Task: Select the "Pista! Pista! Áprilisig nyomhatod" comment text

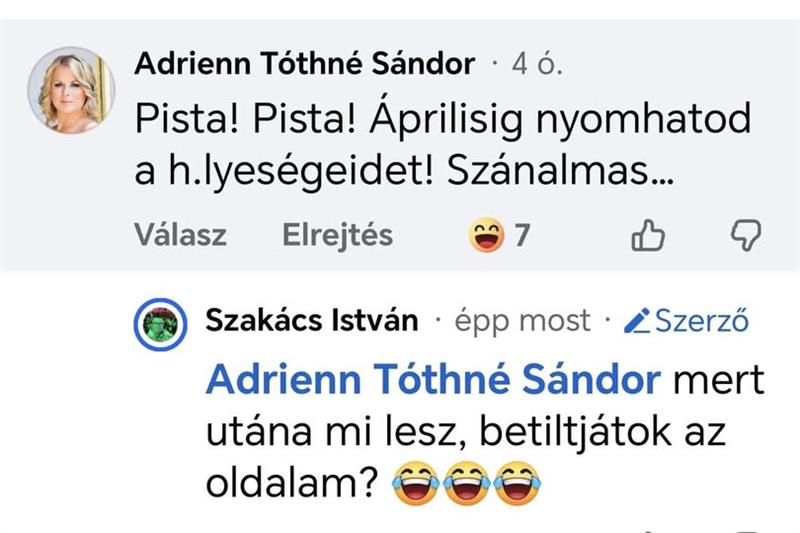Action: click(442, 120)
